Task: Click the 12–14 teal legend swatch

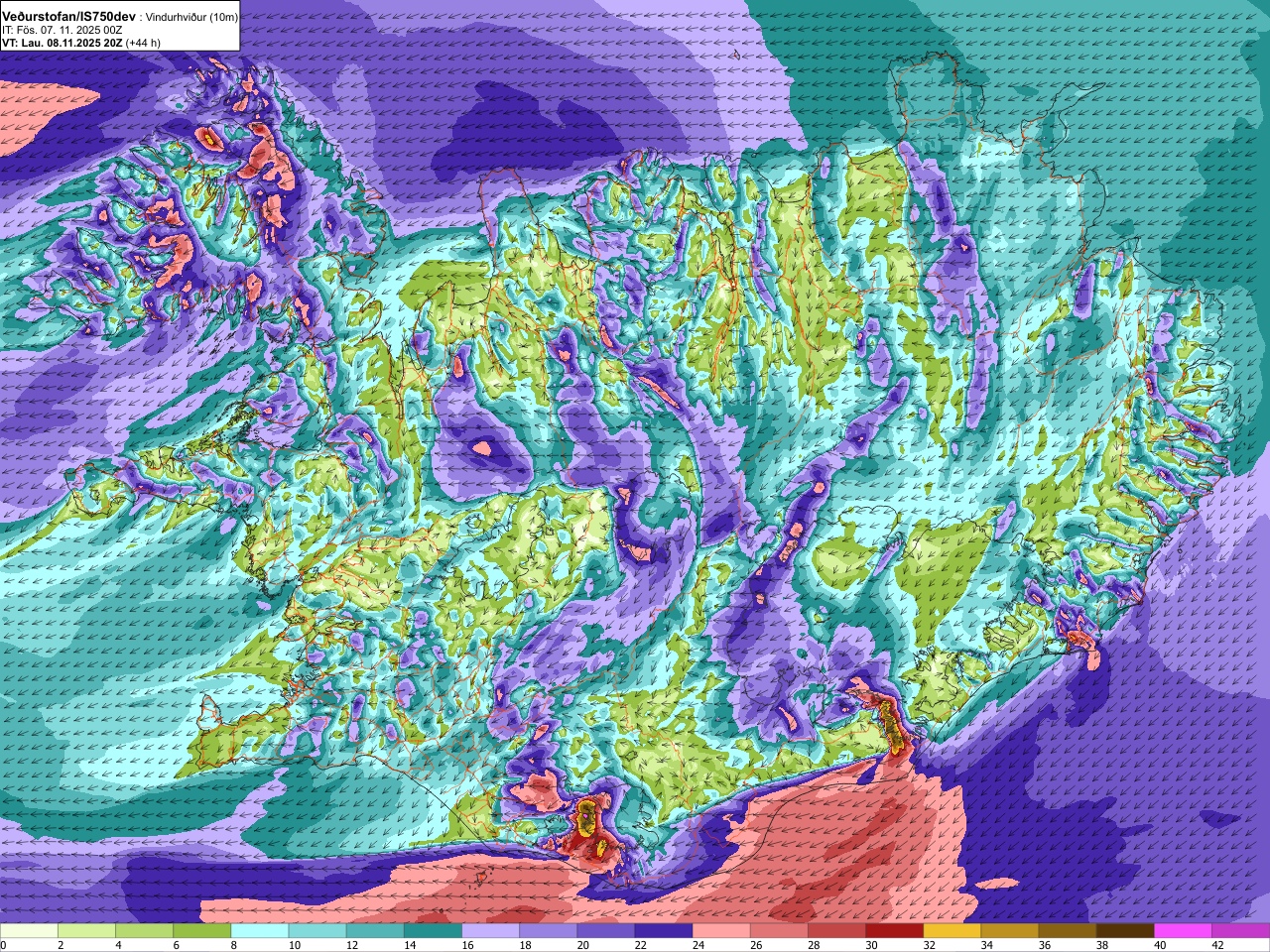Action: [x=375, y=931]
